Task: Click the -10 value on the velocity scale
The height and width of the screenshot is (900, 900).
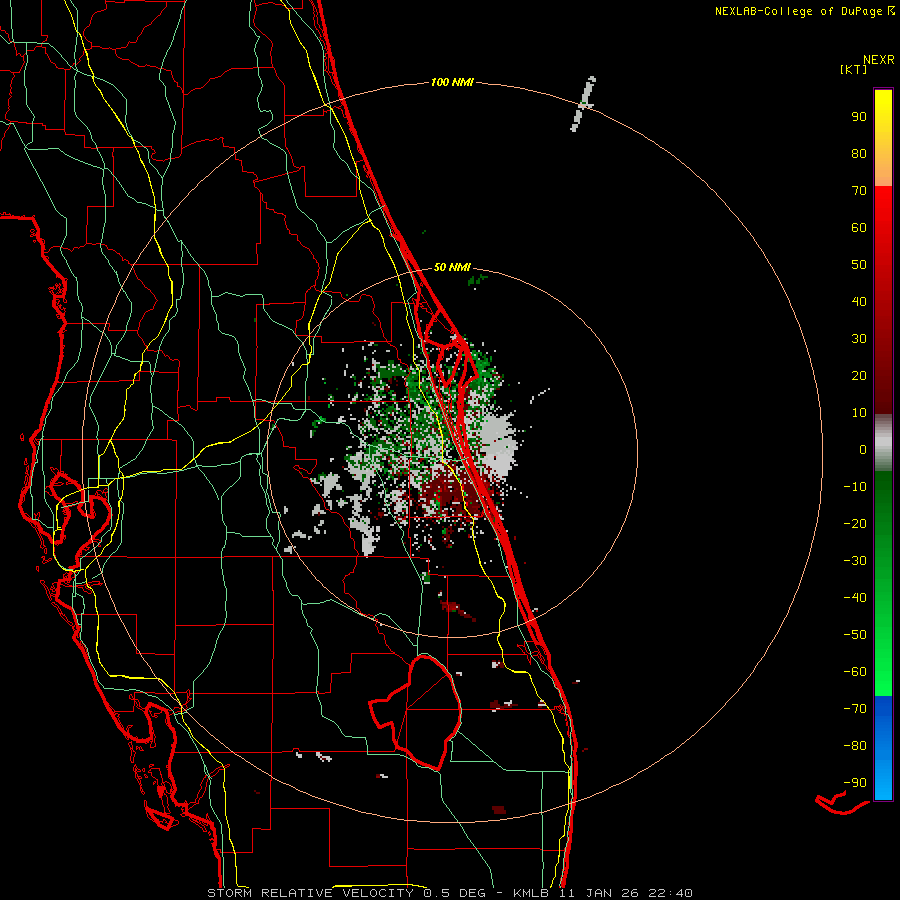Action: pyautogui.click(x=855, y=487)
